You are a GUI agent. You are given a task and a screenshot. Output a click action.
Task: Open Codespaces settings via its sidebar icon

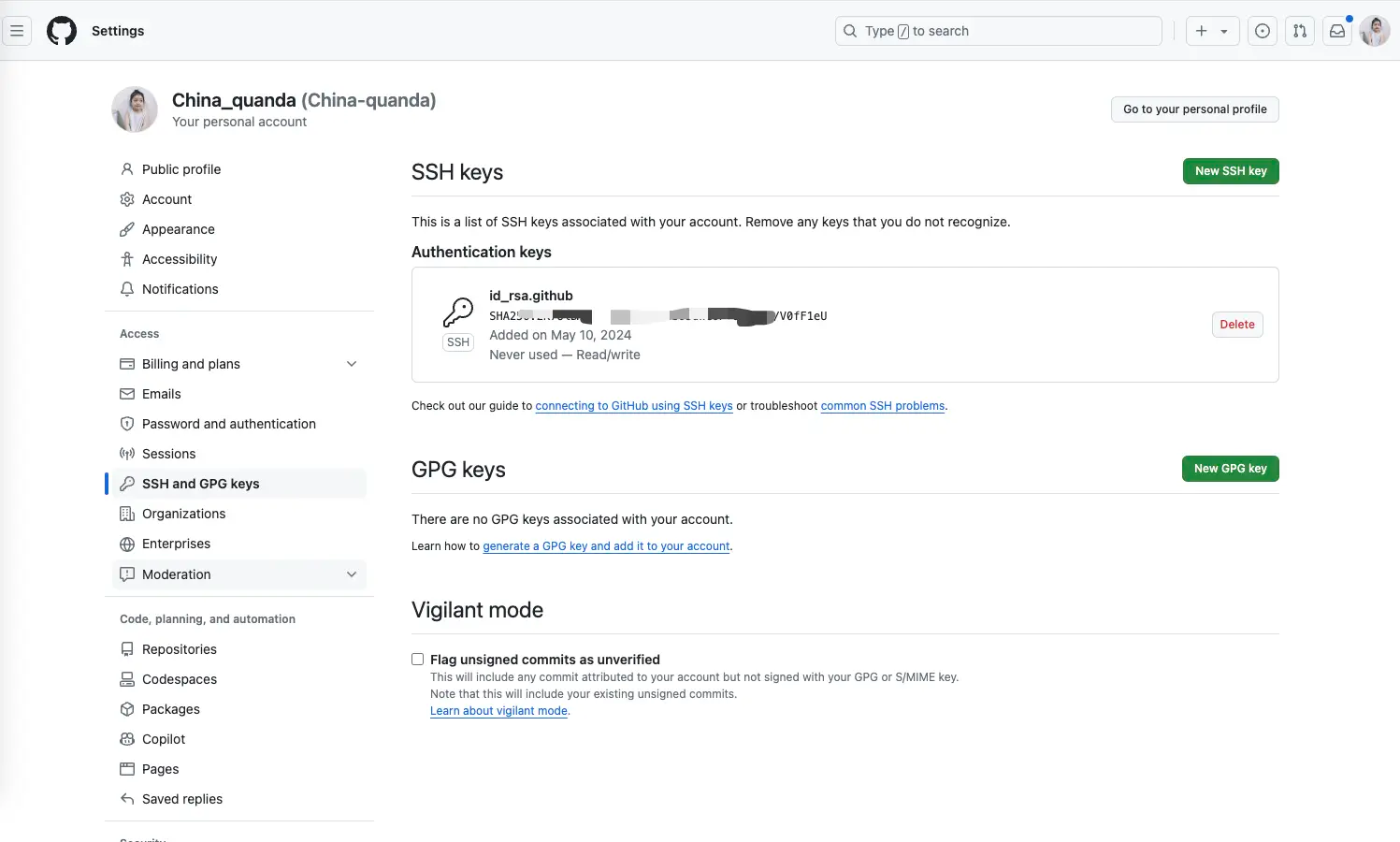coord(126,679)
